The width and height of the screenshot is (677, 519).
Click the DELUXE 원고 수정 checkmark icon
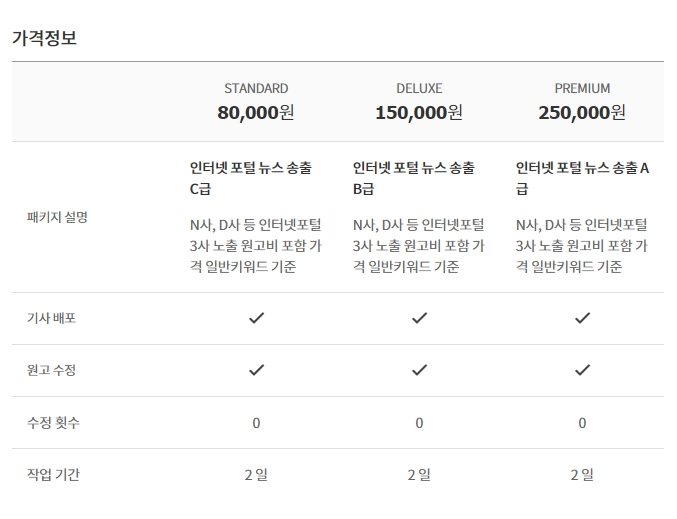click(x=419, y=370)
